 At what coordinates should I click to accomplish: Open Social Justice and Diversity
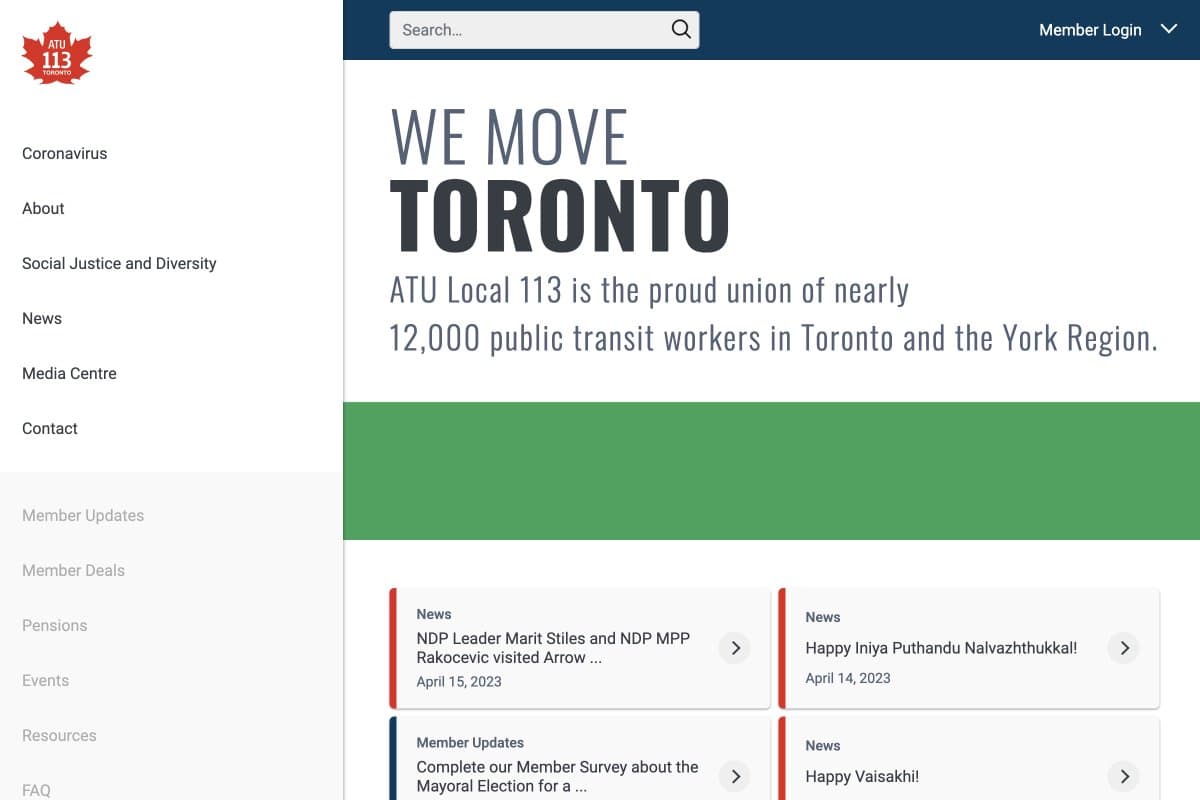click(119, 264)
